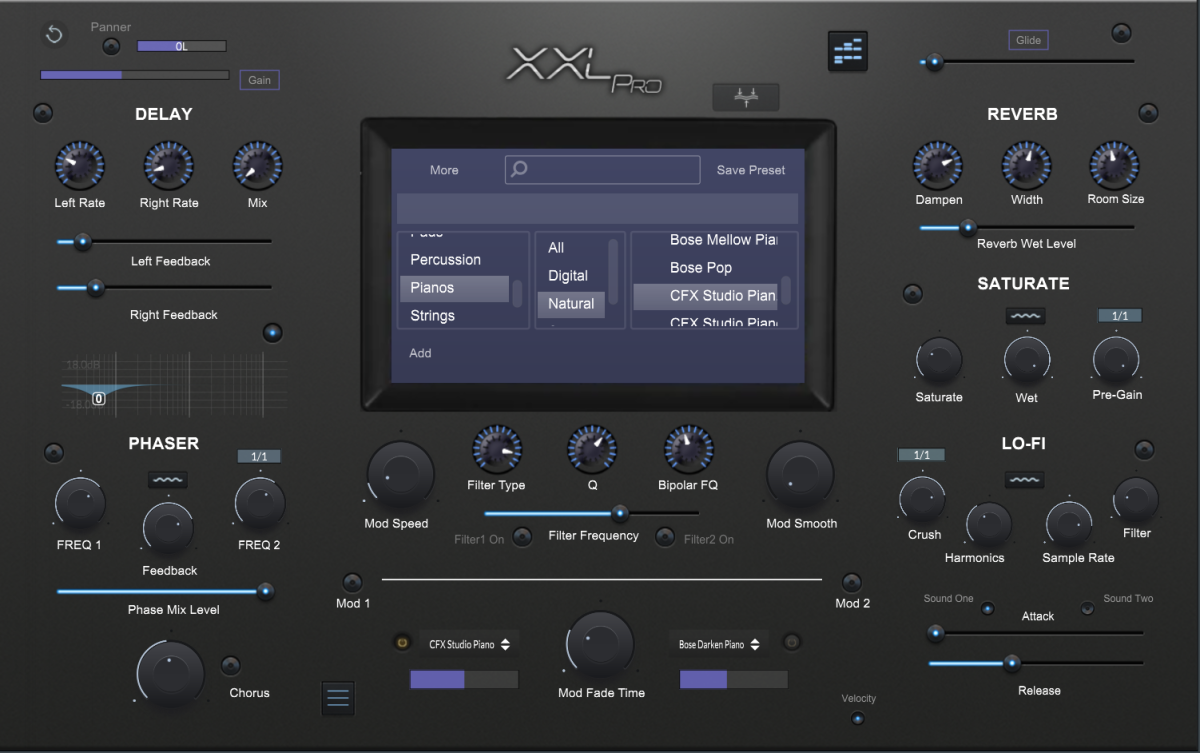Click the tuning fork icon below the logo

(745, 97)
